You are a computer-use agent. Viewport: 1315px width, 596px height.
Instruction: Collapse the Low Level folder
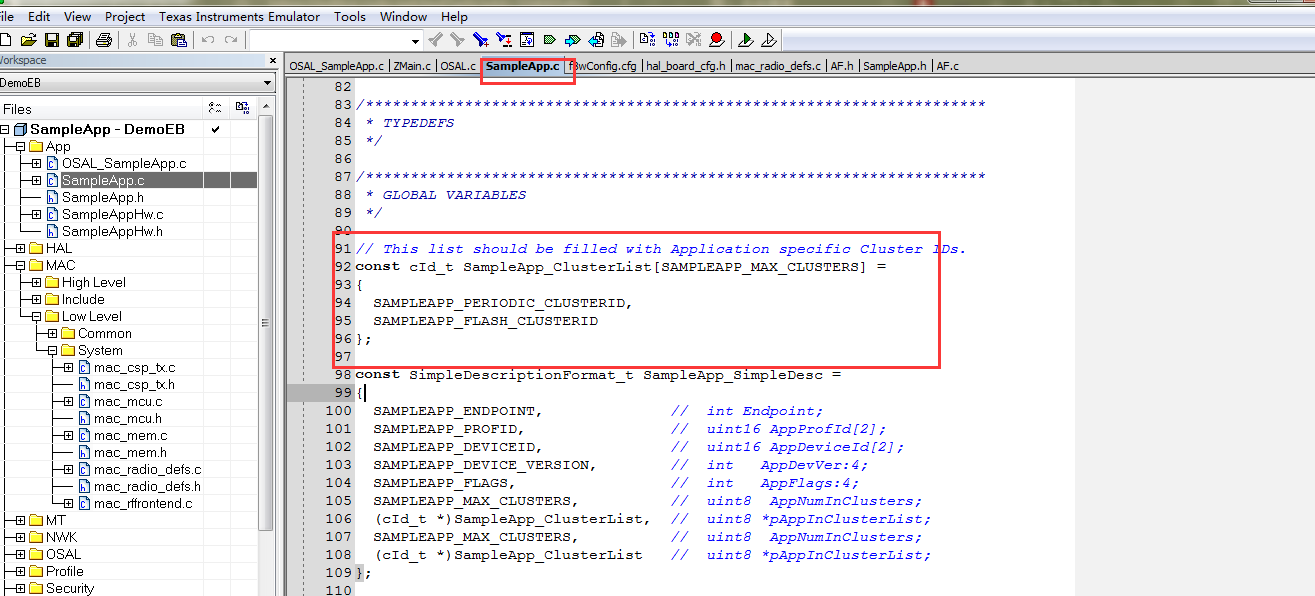click(x=36, y=316)
